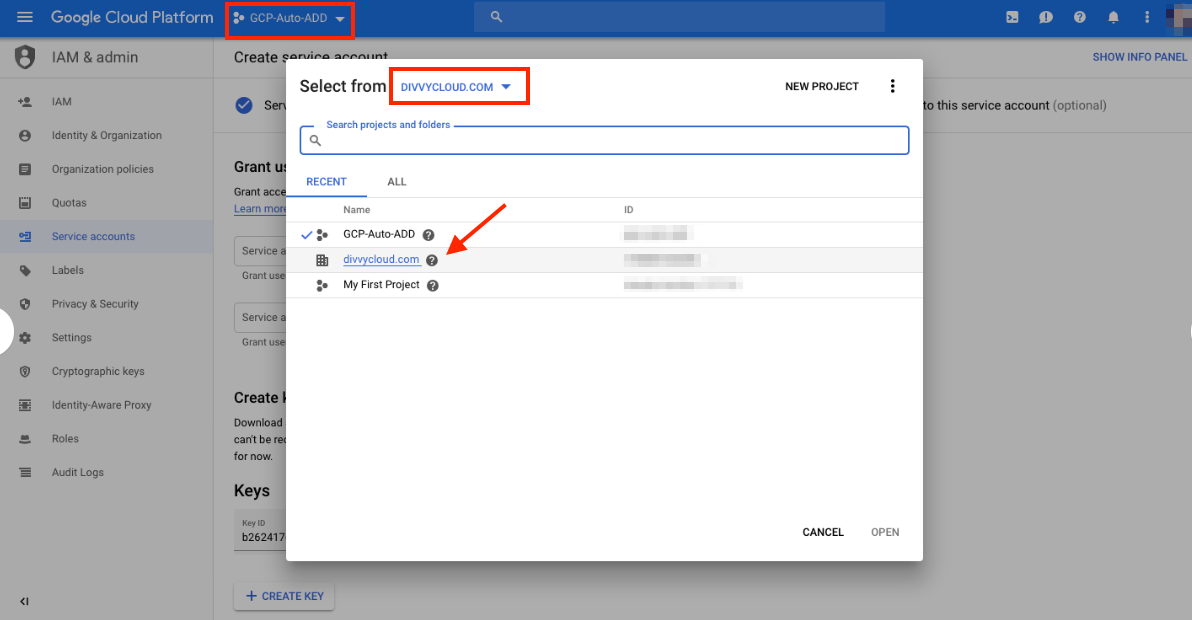Open the notifications bell

[x=1113, y=17]
